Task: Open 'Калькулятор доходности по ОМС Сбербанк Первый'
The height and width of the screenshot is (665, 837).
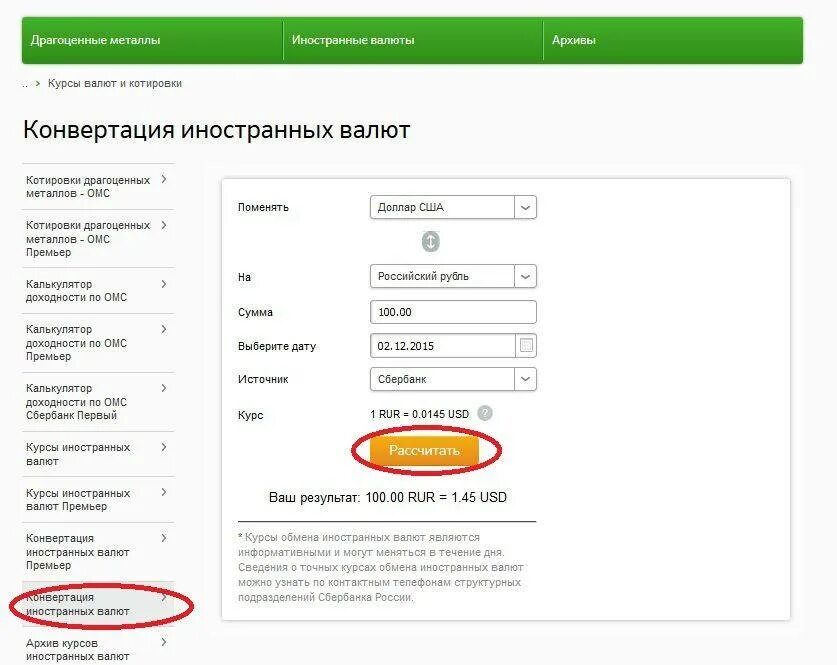Action: pos(98,402)
